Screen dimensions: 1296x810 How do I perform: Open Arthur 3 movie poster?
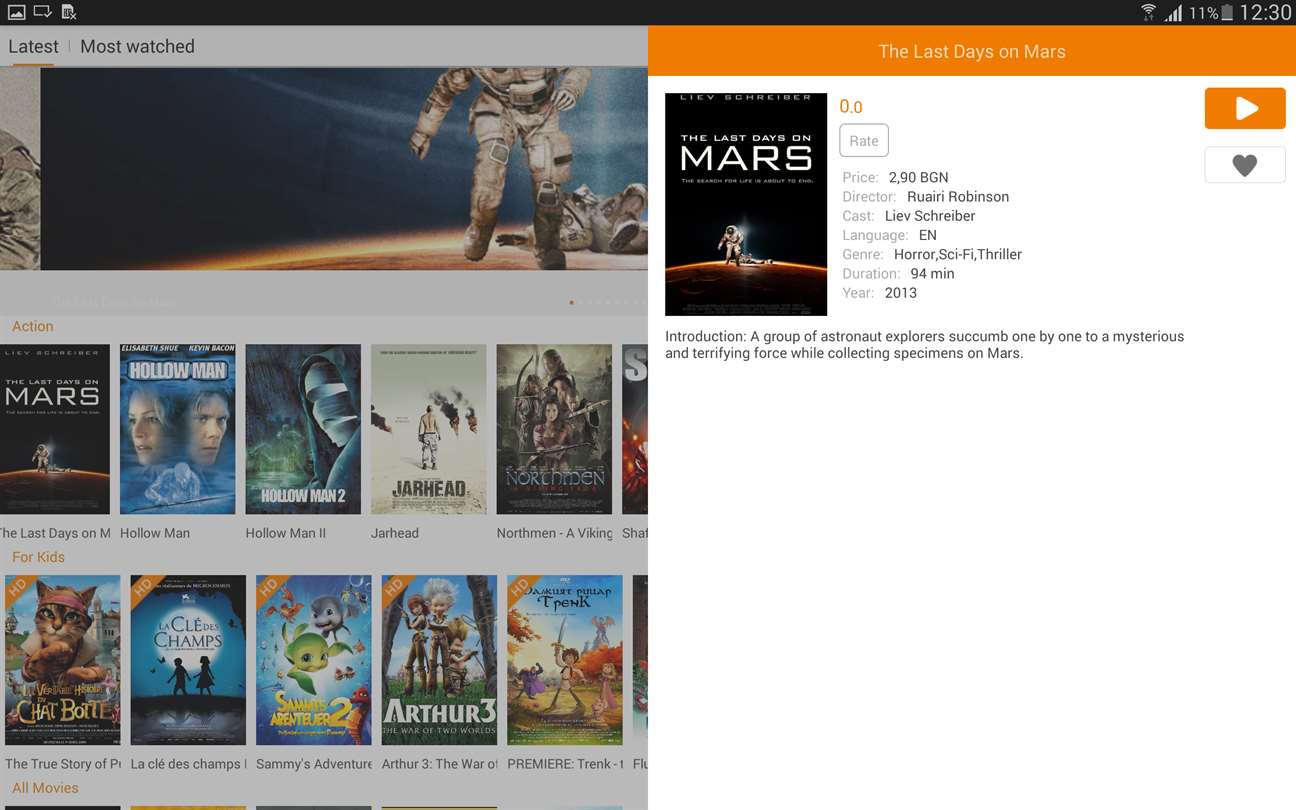pos(439,660)
